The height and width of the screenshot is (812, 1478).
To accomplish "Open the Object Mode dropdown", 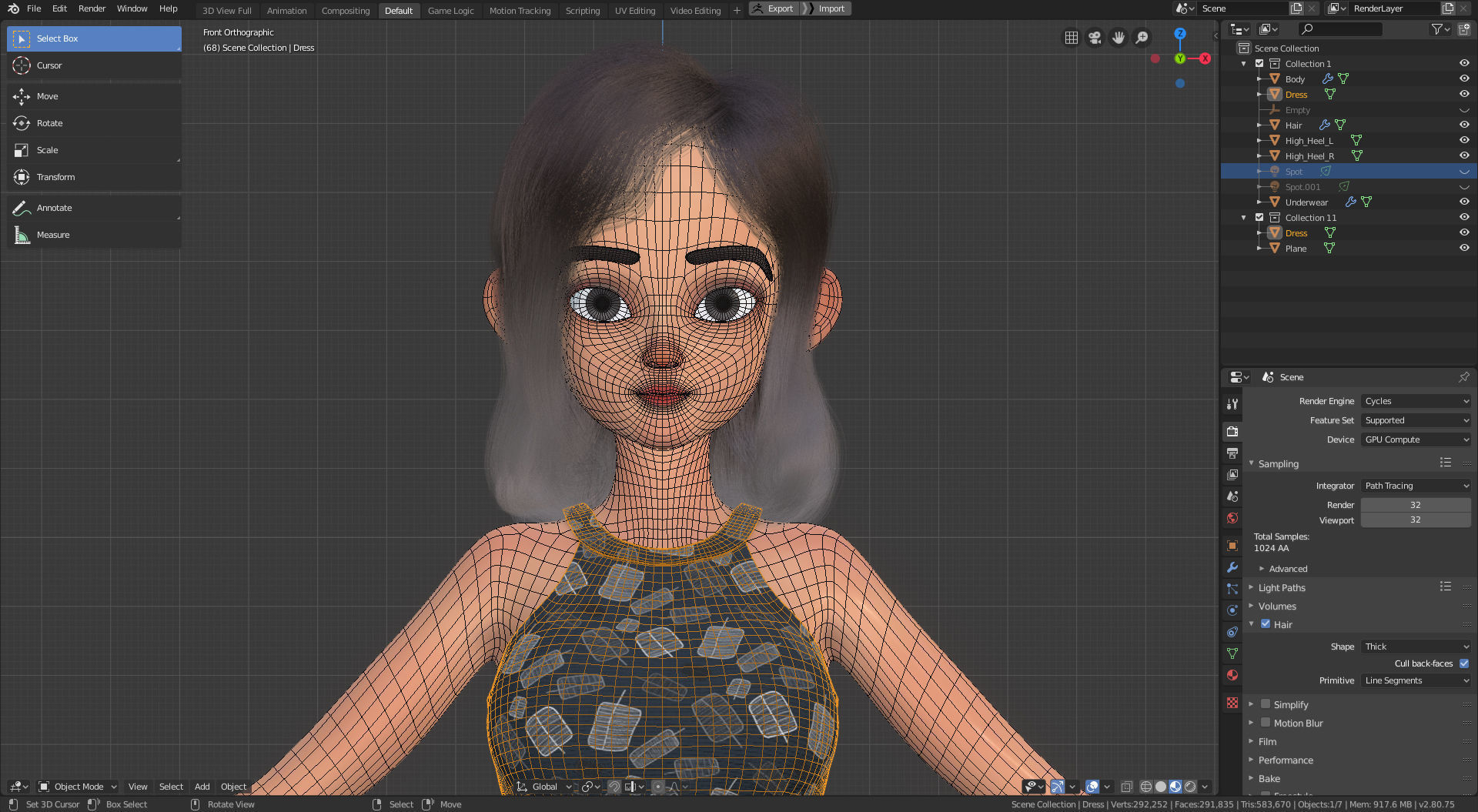I will 78,787.
